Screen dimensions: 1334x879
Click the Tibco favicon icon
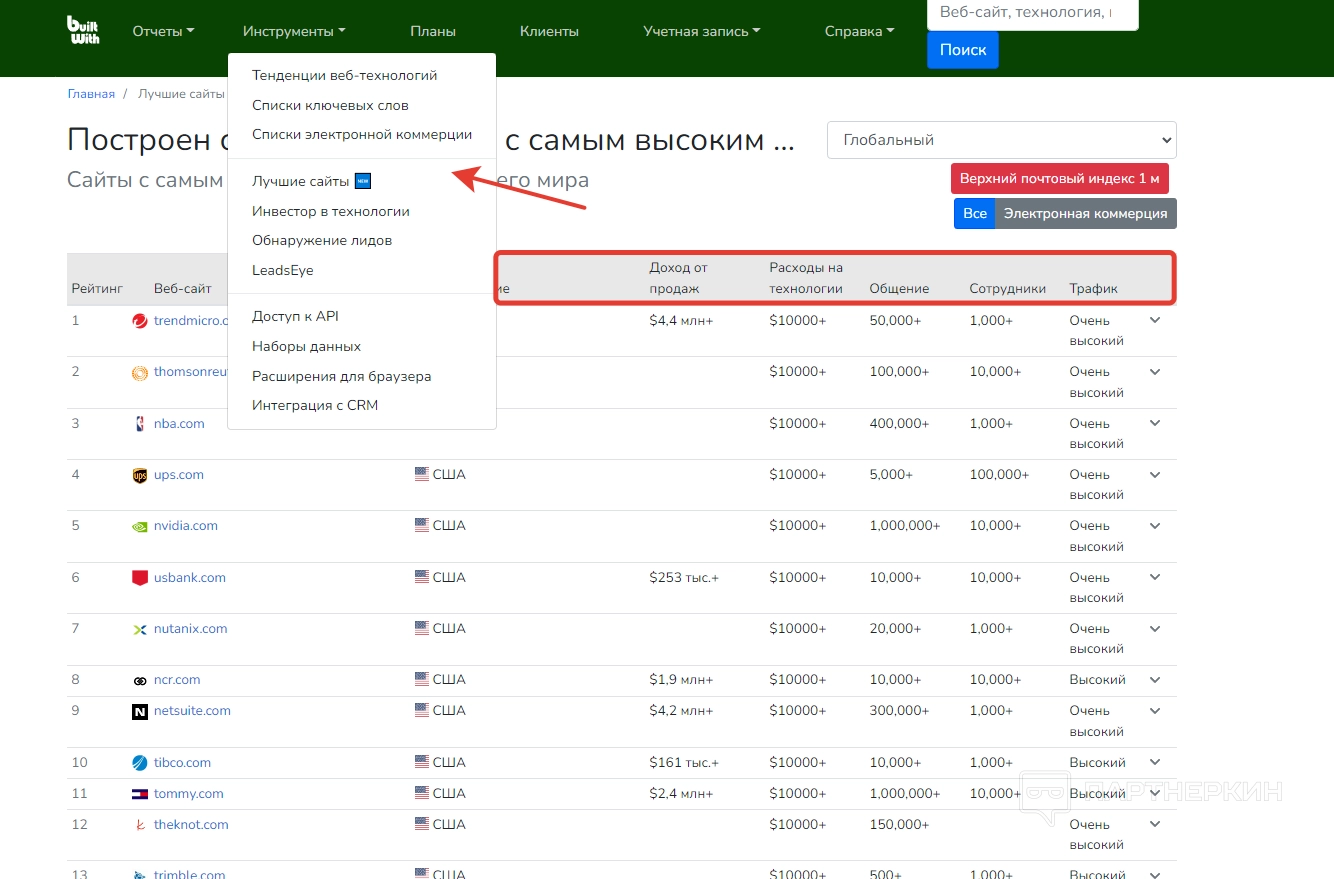tap(140, 763)
